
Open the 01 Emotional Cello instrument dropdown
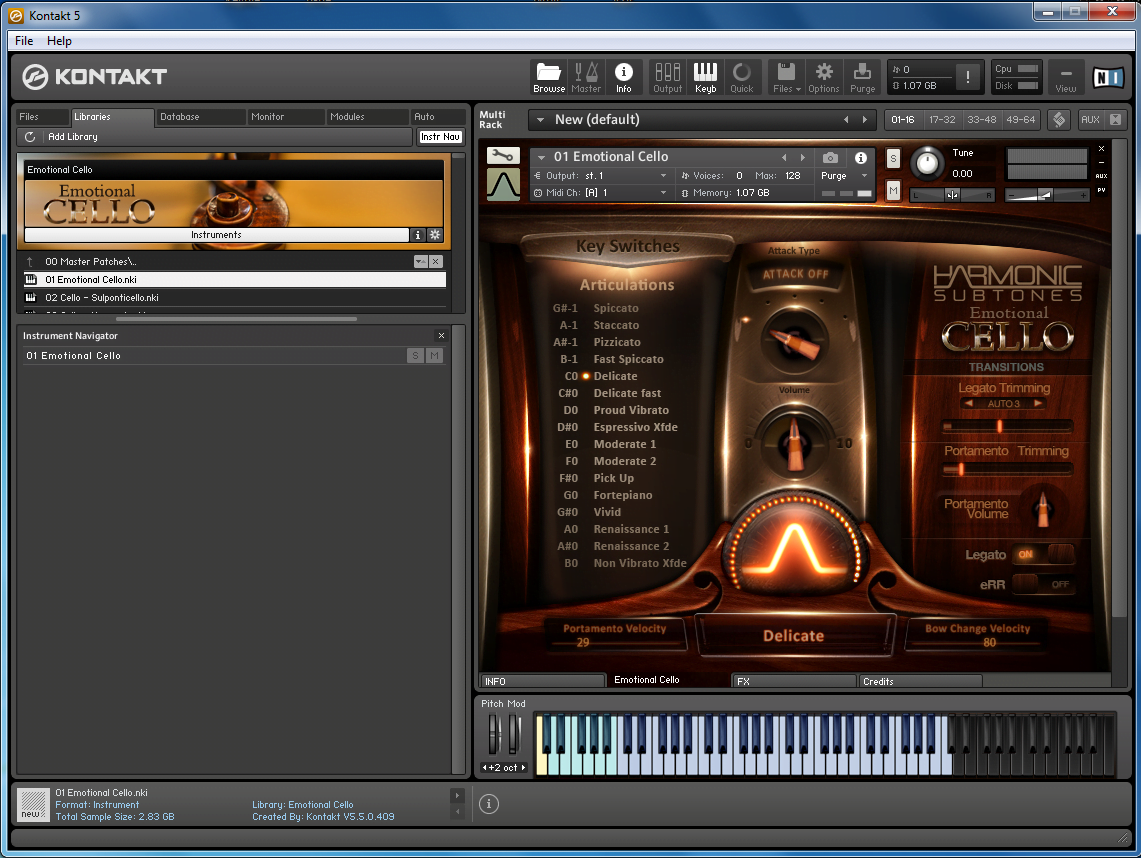(x=541, y=157)
